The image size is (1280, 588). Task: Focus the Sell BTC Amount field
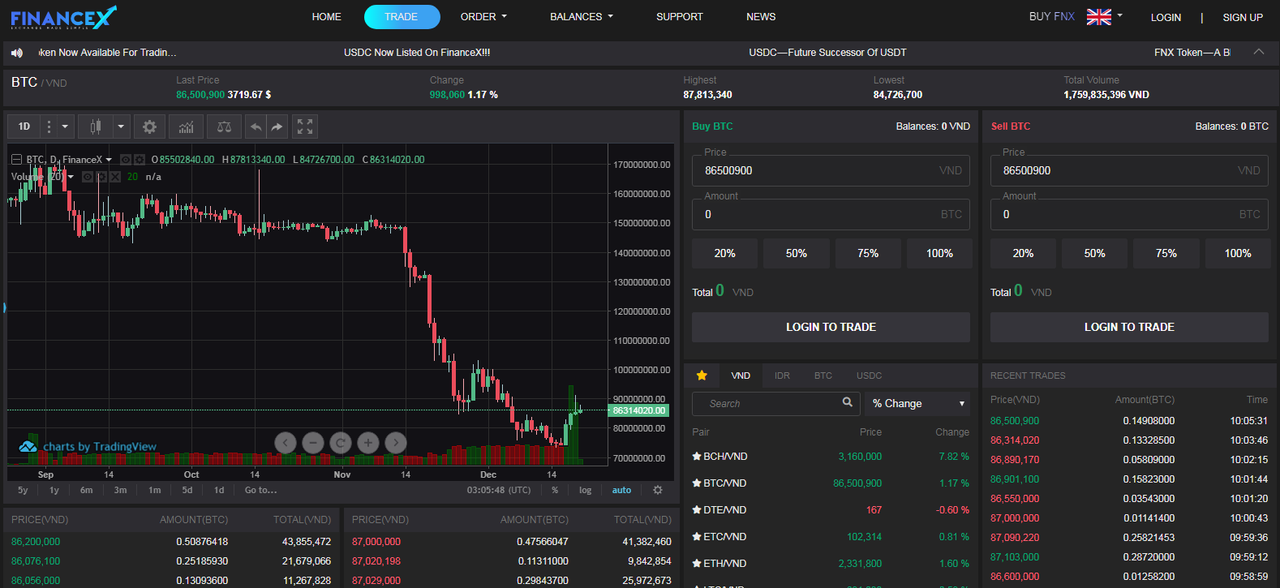tap(1130, 214)
